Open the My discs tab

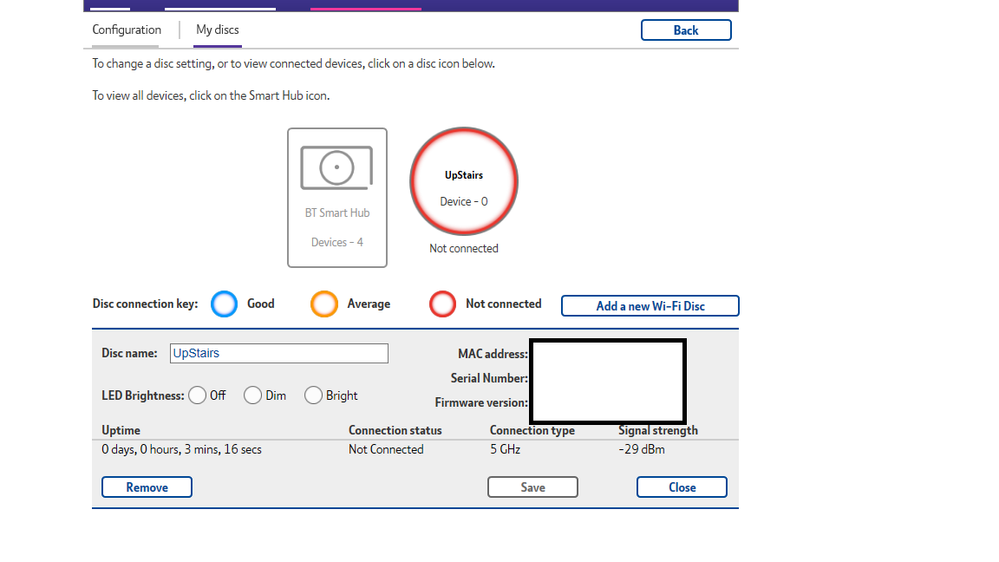pyautogui.click(x=217, y=30)
